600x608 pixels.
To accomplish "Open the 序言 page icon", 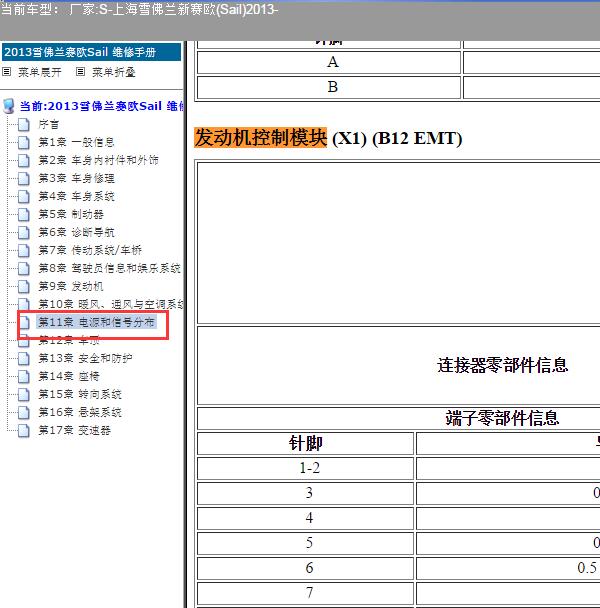I will (24, 125).
